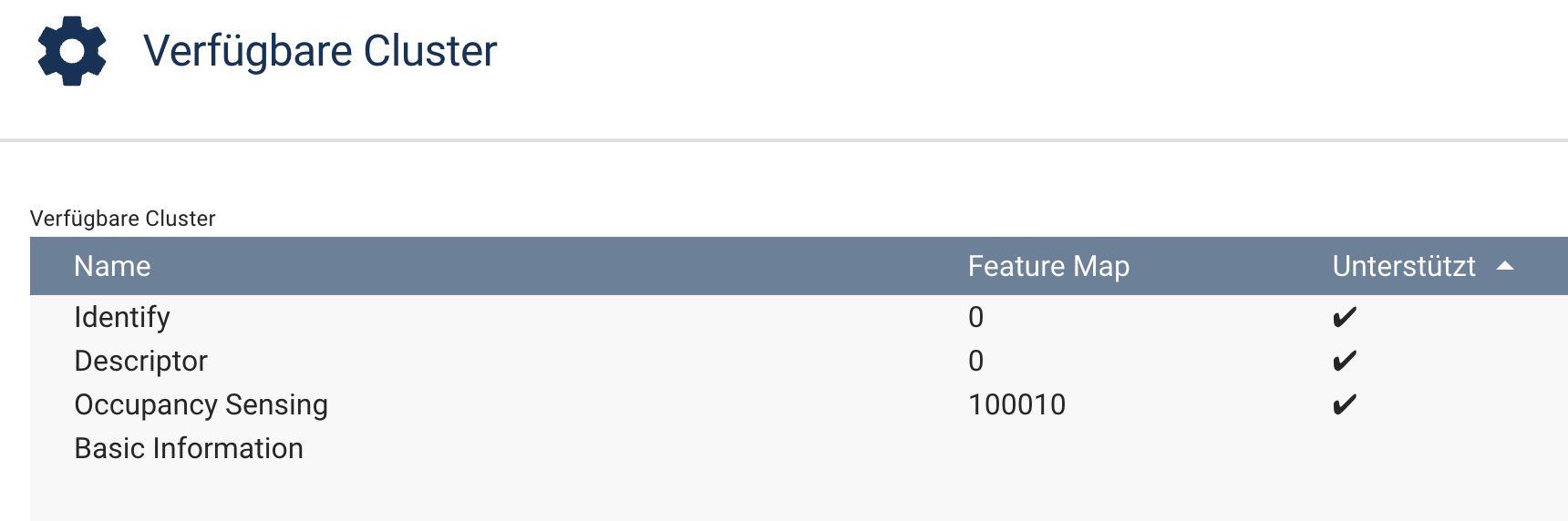This screenshot has height=521, width=1568.
Task: Click the Feature Map value 100010
Action: click(x=1016, y=404)
